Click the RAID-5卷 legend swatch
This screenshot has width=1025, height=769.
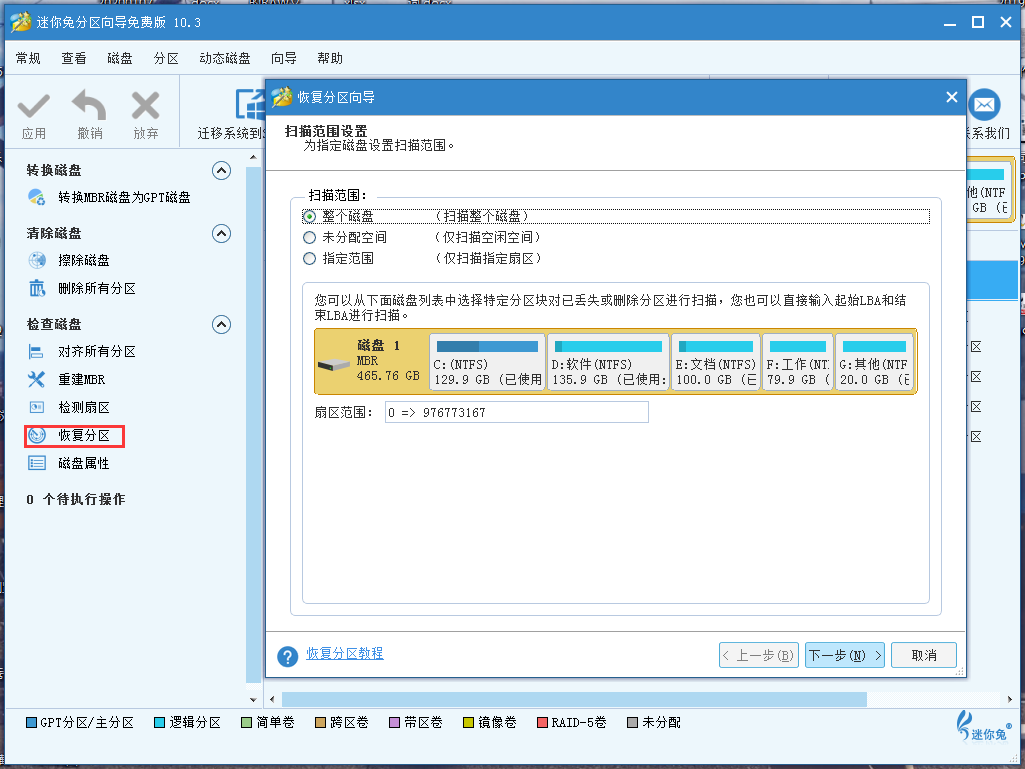(542, 723)
